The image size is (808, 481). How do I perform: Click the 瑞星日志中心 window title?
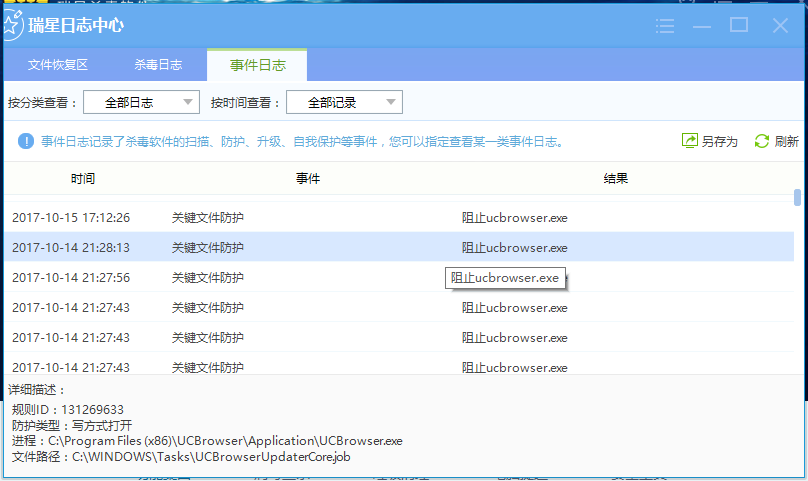pos(76,25)
